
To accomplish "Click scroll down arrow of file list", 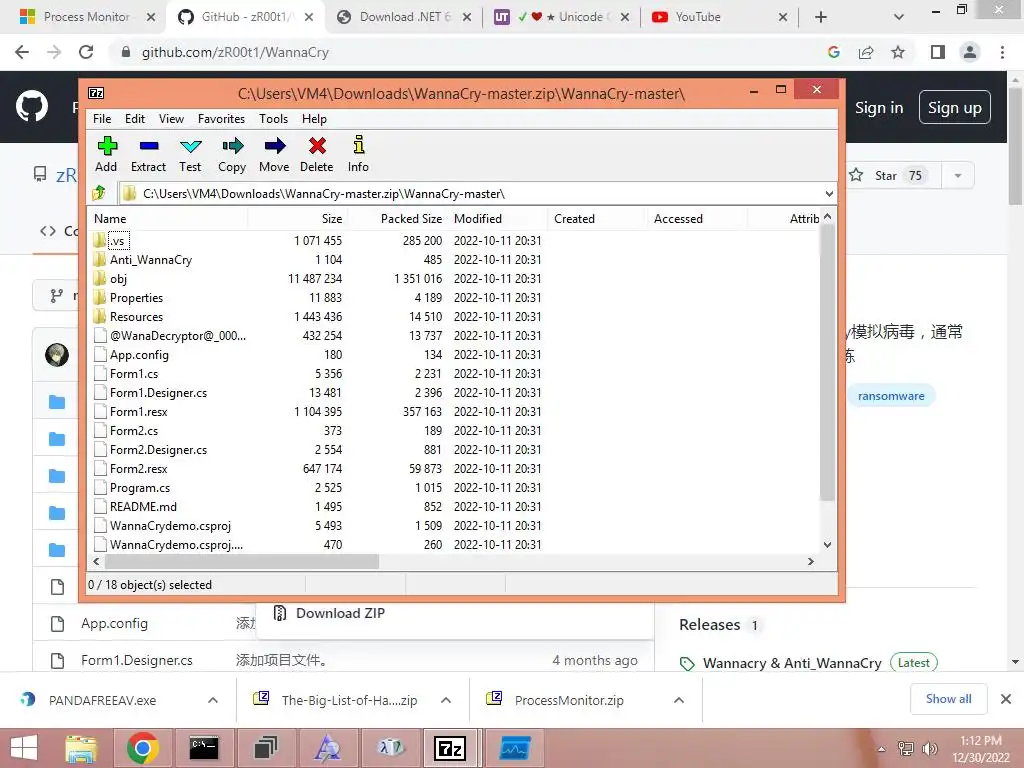I will pyautogui.click(x=827, y=545).
